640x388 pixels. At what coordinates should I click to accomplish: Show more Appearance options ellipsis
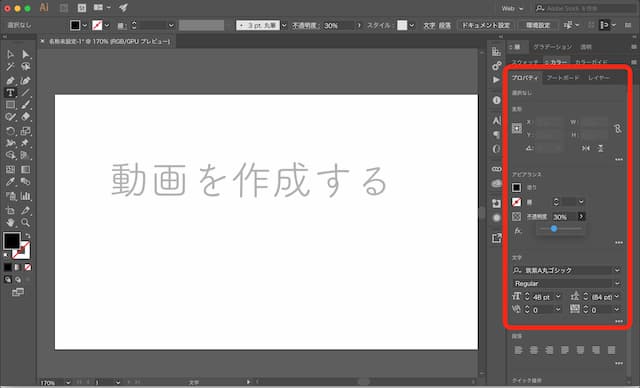[x=619, y=243]
